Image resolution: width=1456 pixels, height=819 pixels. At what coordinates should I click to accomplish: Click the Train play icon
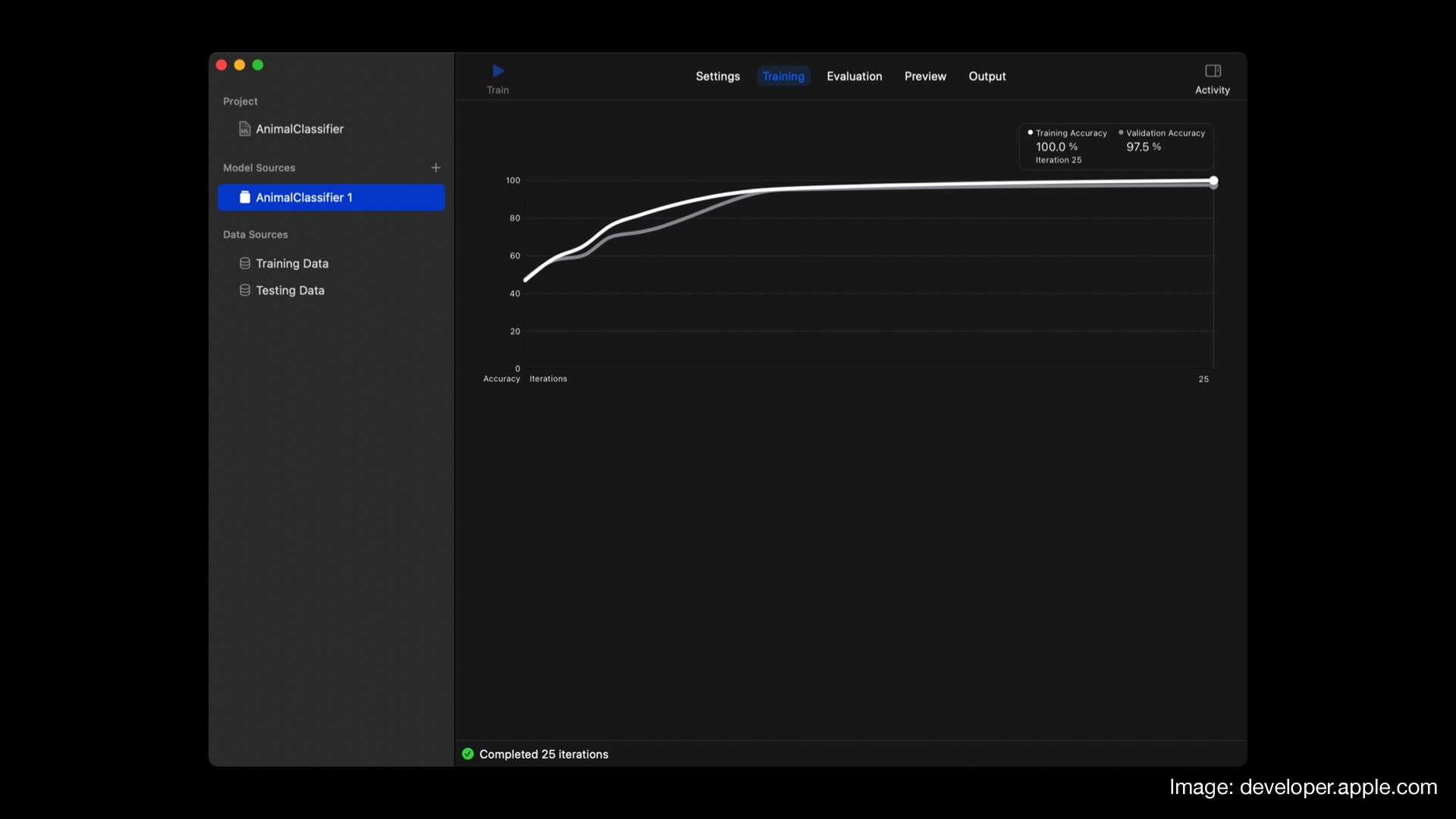[x=498, y=71]
